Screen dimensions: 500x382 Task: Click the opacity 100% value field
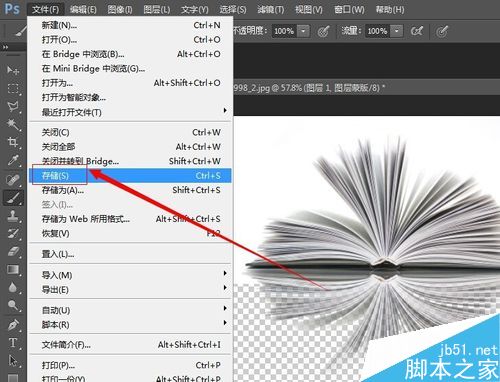coord(284,31)
